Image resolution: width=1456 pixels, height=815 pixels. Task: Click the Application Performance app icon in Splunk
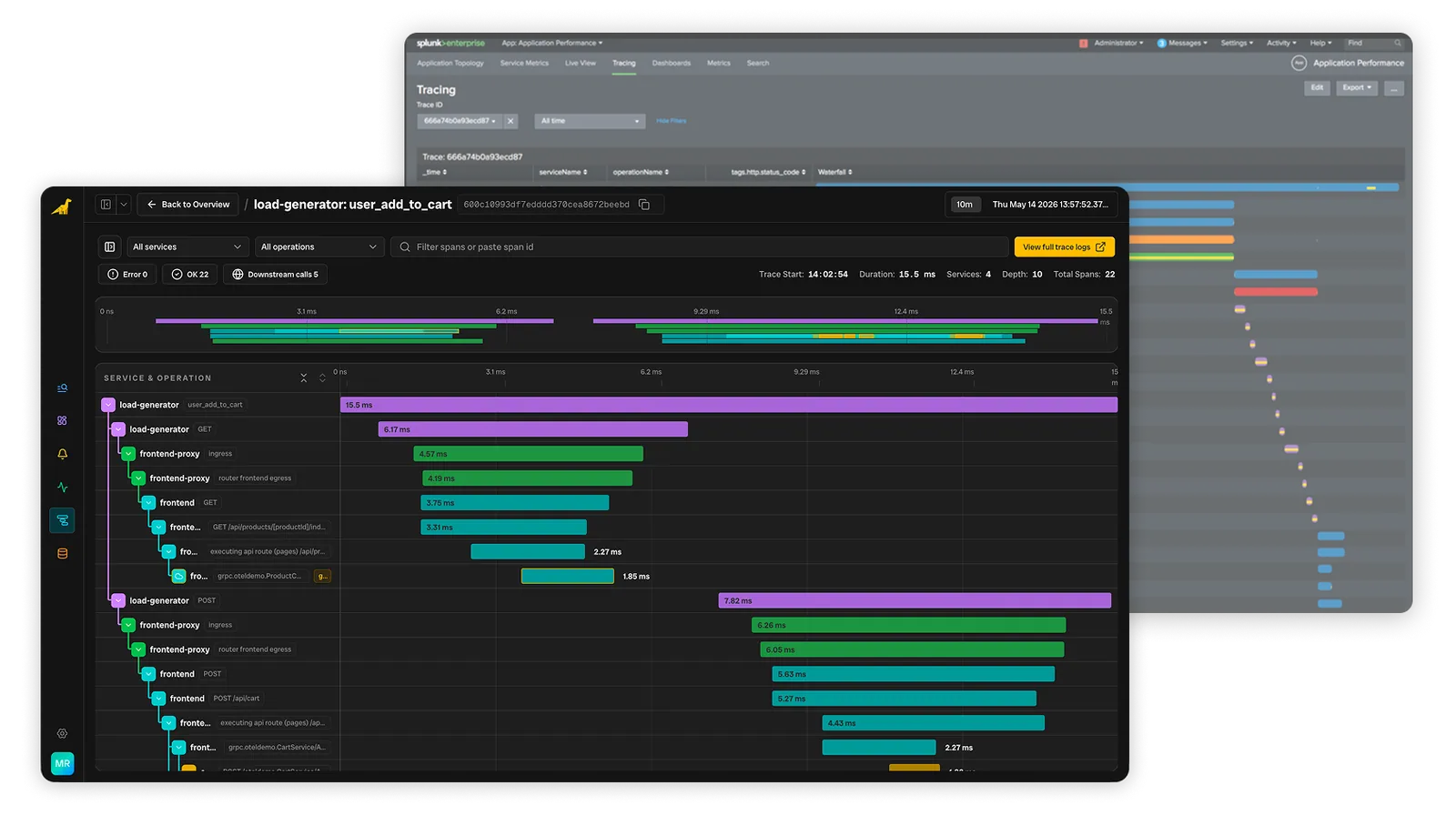pyautogui.click(x=1299, y=63)
